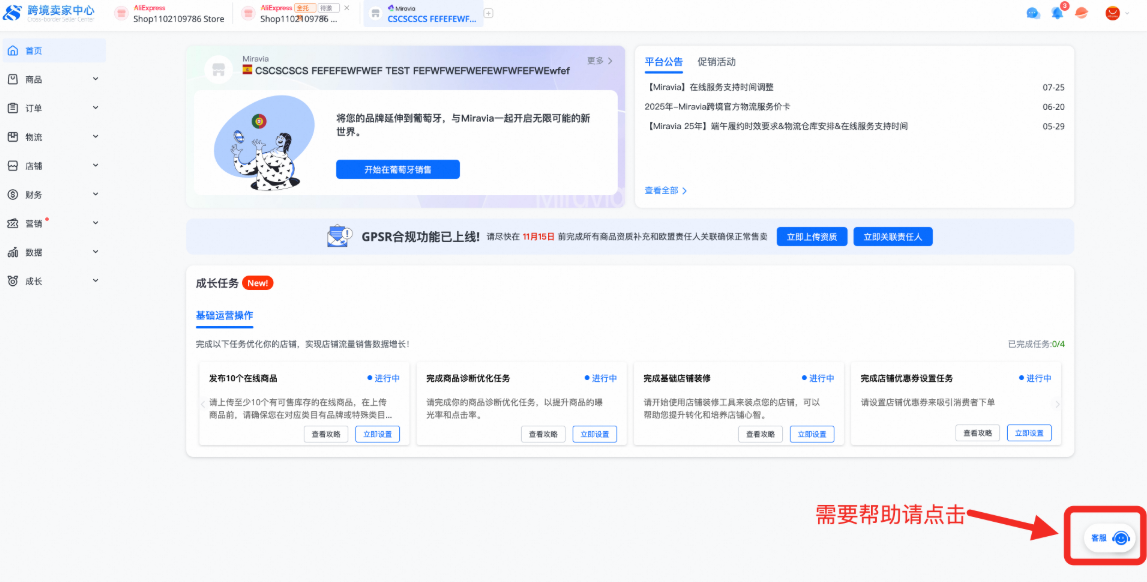The width and height of the screenshot is (1147, 582).
Task: Click the 立即关联责任人 button
Action: [x=893, y=237]
